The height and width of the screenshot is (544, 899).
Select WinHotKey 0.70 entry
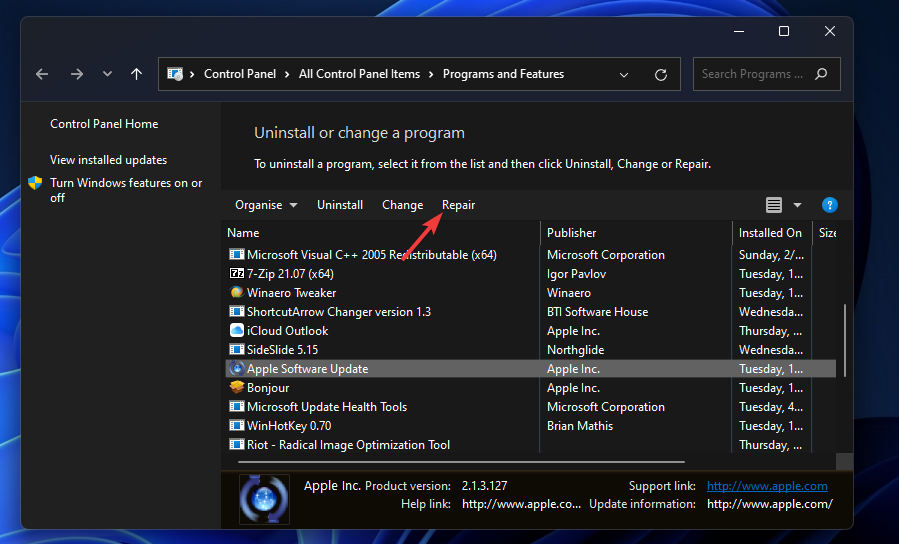click(x=289, y=426)
